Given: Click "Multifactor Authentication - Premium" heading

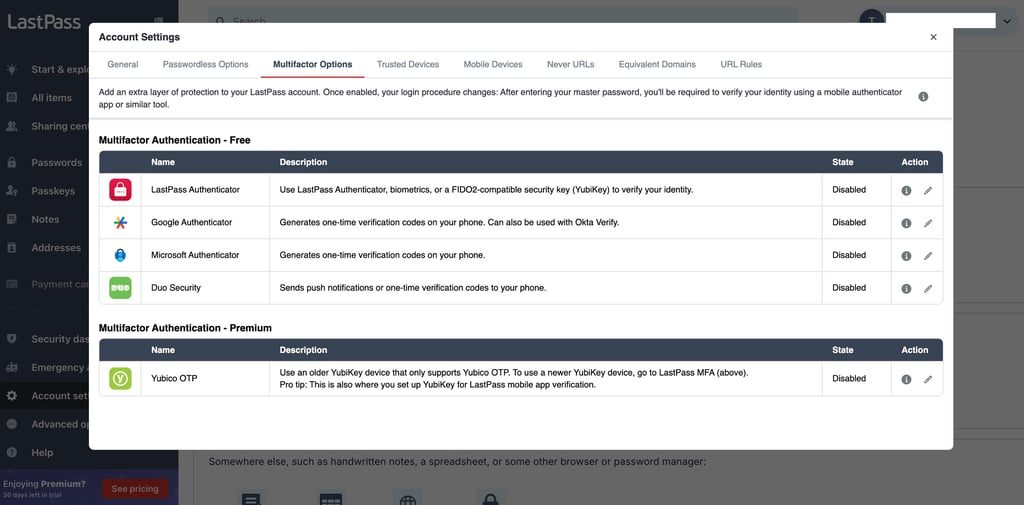Looking at the screenshot, I should [185, 328].
